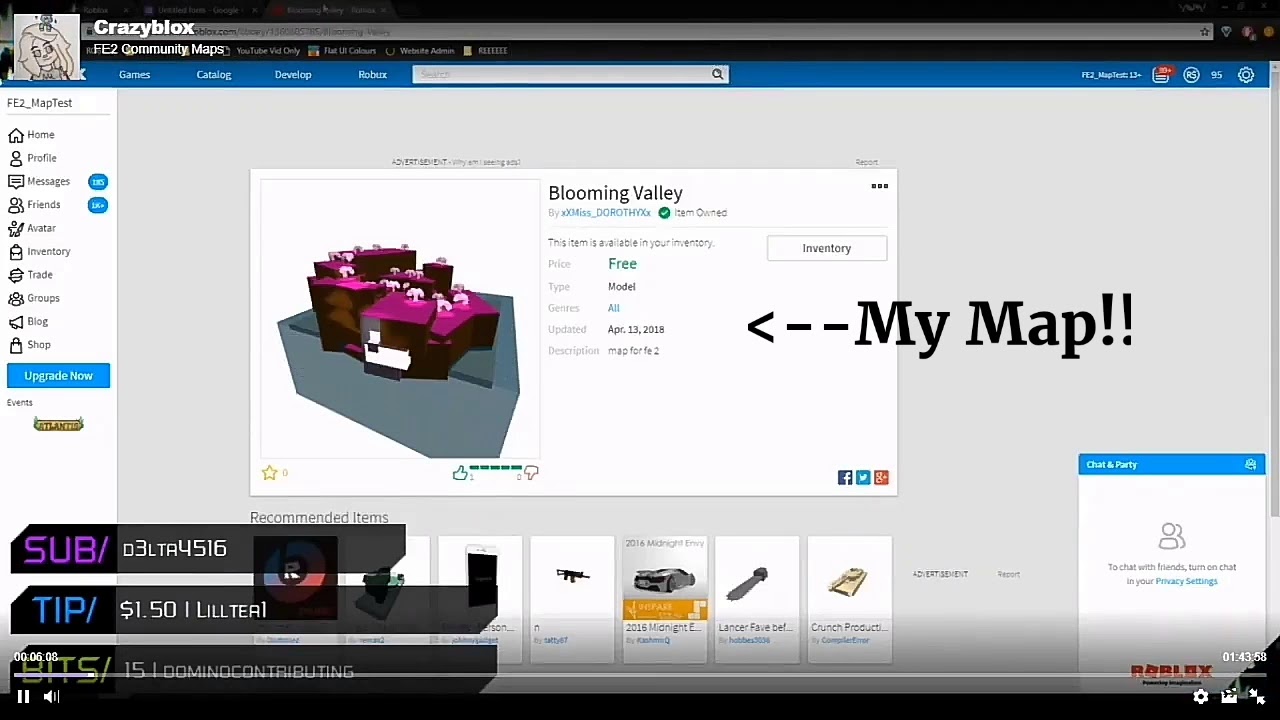The width and height of the screenshot is (1280, 720).
Task: Mute the video sound
Action: pos(51,697)
